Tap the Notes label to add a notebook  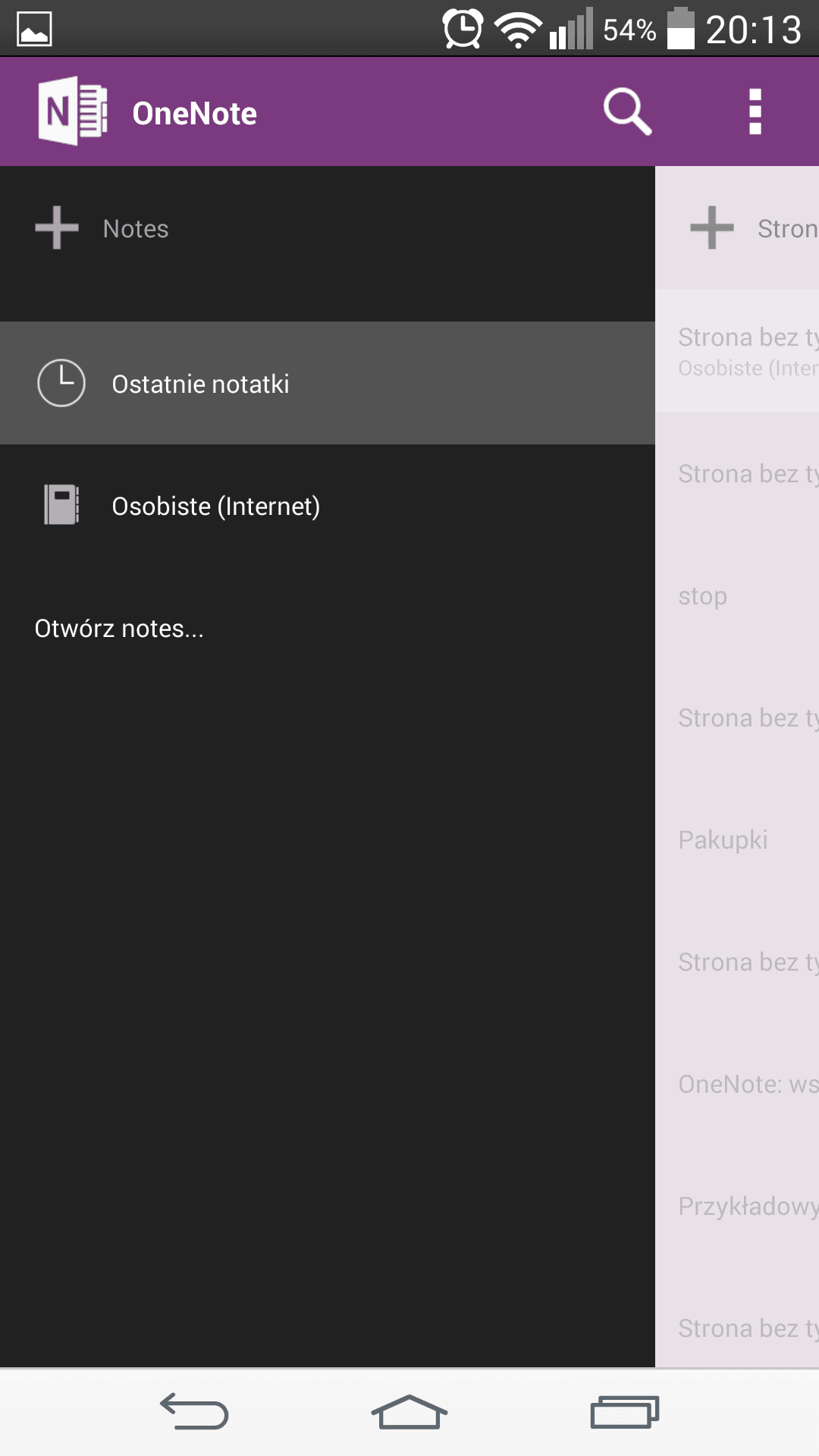point(136,229)
